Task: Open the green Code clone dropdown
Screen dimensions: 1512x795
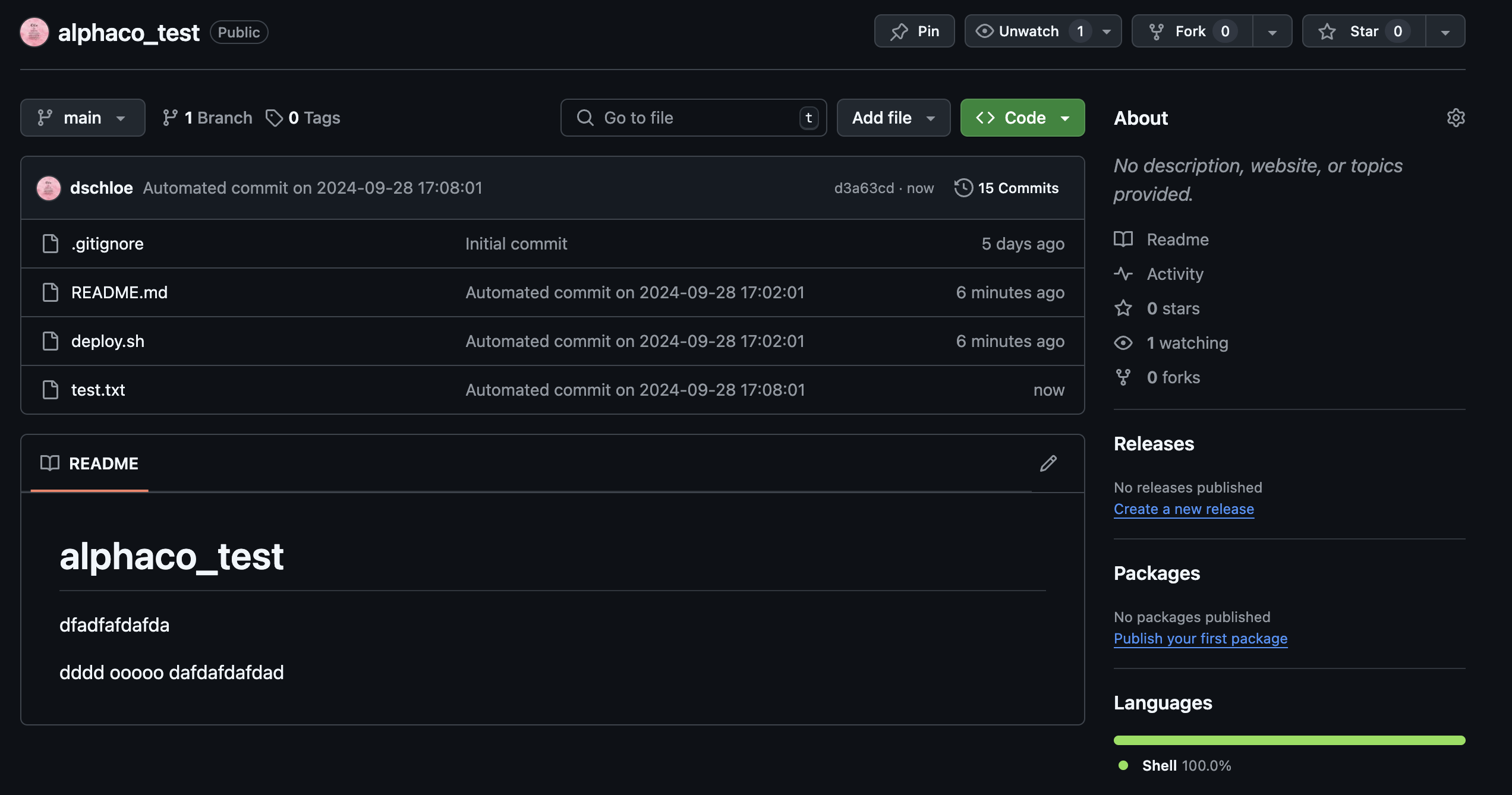Action: pyautogui.click(x=1022, y=118)
